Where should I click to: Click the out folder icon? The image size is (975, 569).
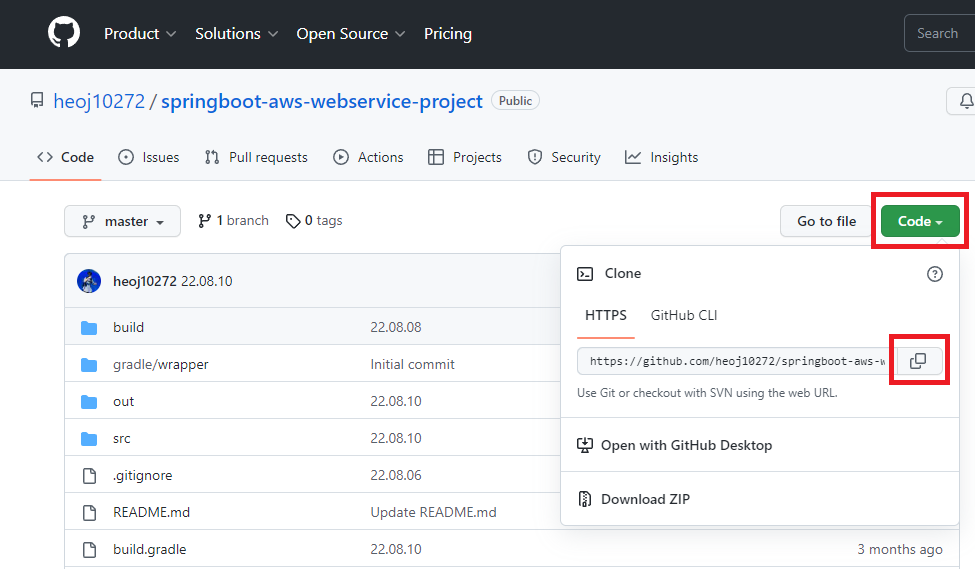pyautogui.click(x=89, y=402)
